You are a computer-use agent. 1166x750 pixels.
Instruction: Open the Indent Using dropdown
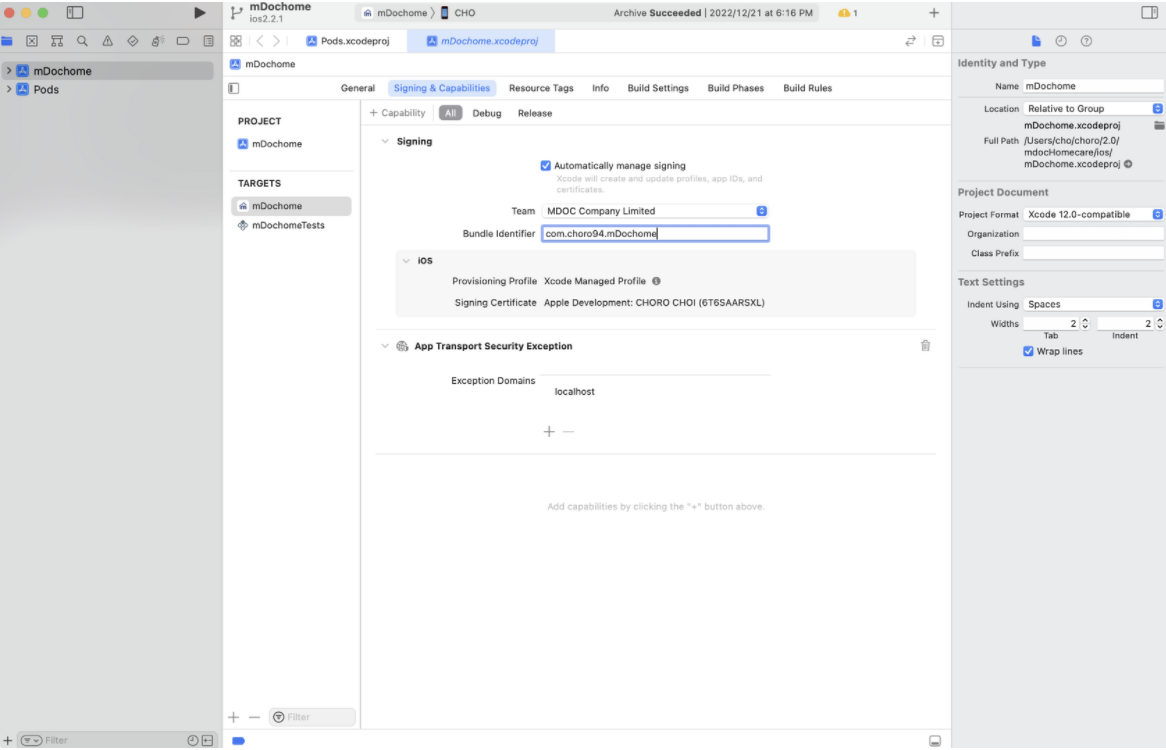tap(1093, 304)
